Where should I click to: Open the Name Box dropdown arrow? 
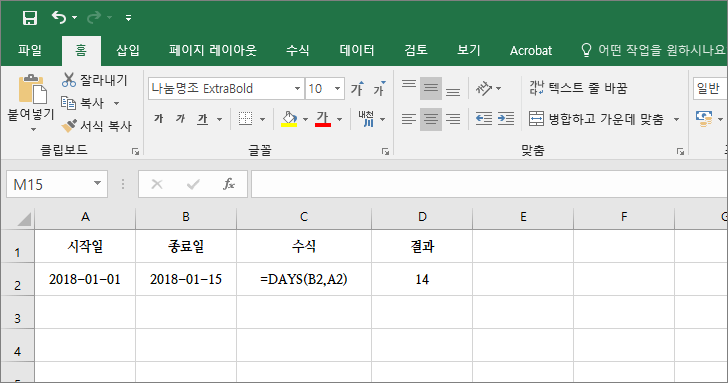(x=98, y=184)
